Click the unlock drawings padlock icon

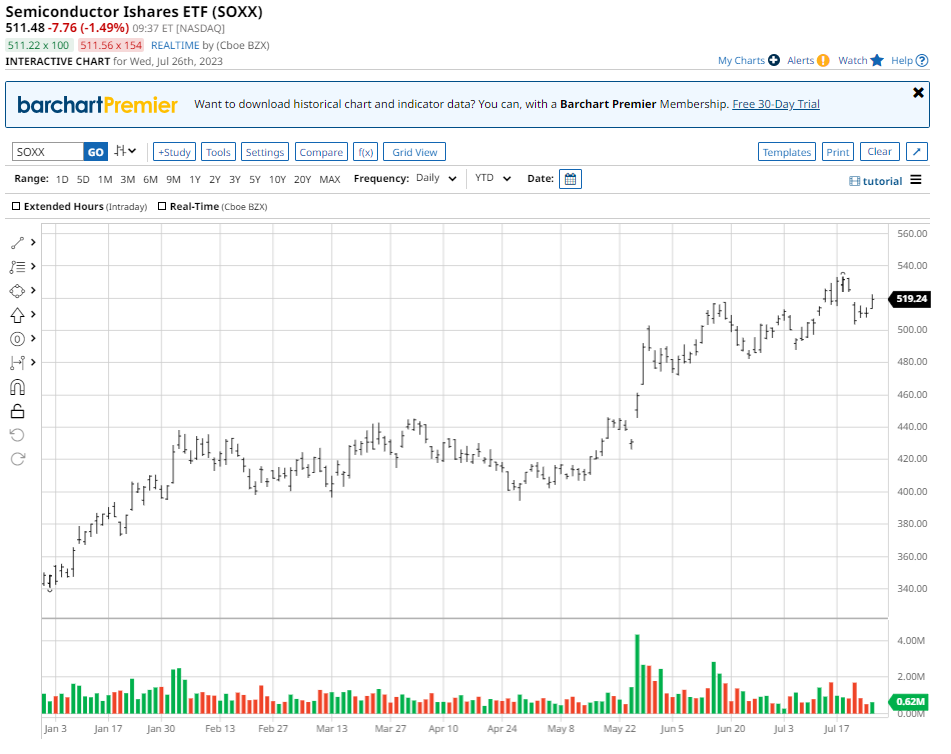click(x=17, y=411)
